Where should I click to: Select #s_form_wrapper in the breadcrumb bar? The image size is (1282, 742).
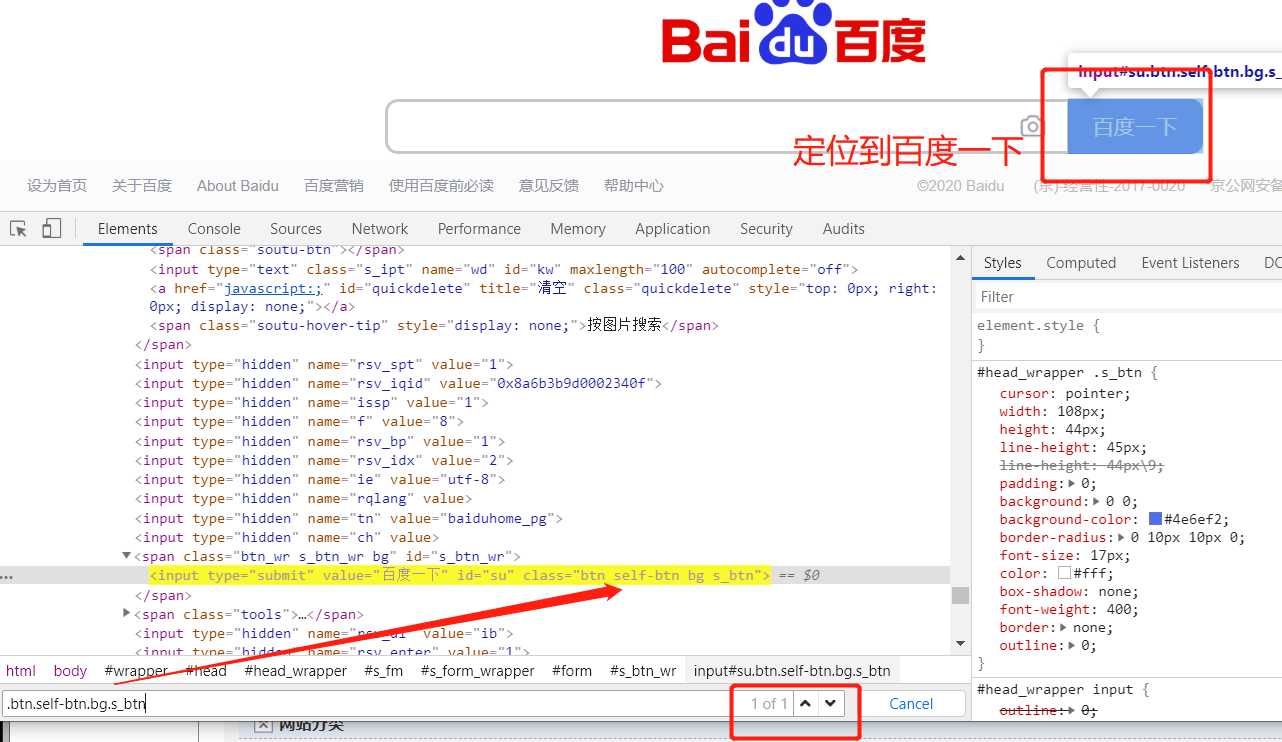tap(477, 671)
